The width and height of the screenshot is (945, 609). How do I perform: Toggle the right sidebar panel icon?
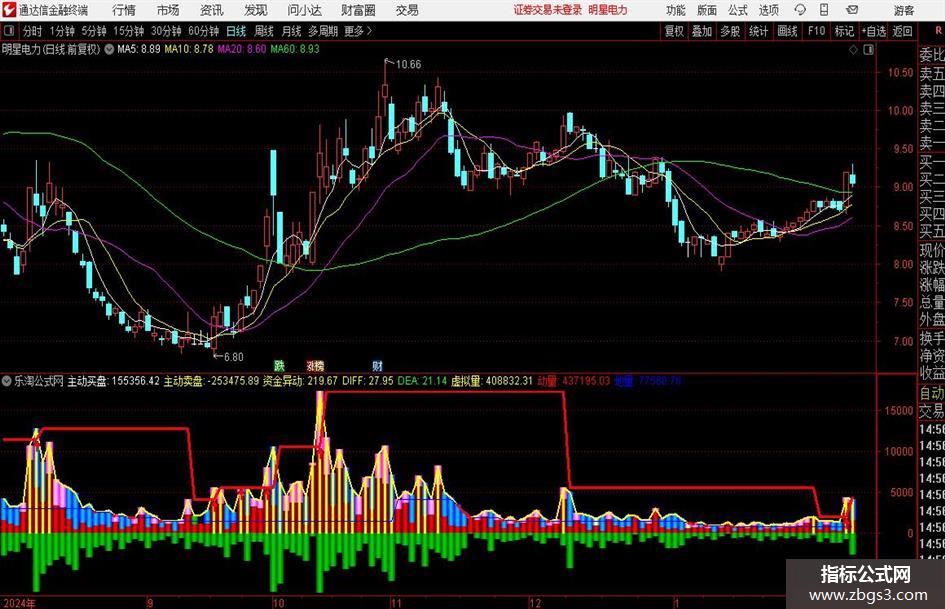[x=868, y=49]
